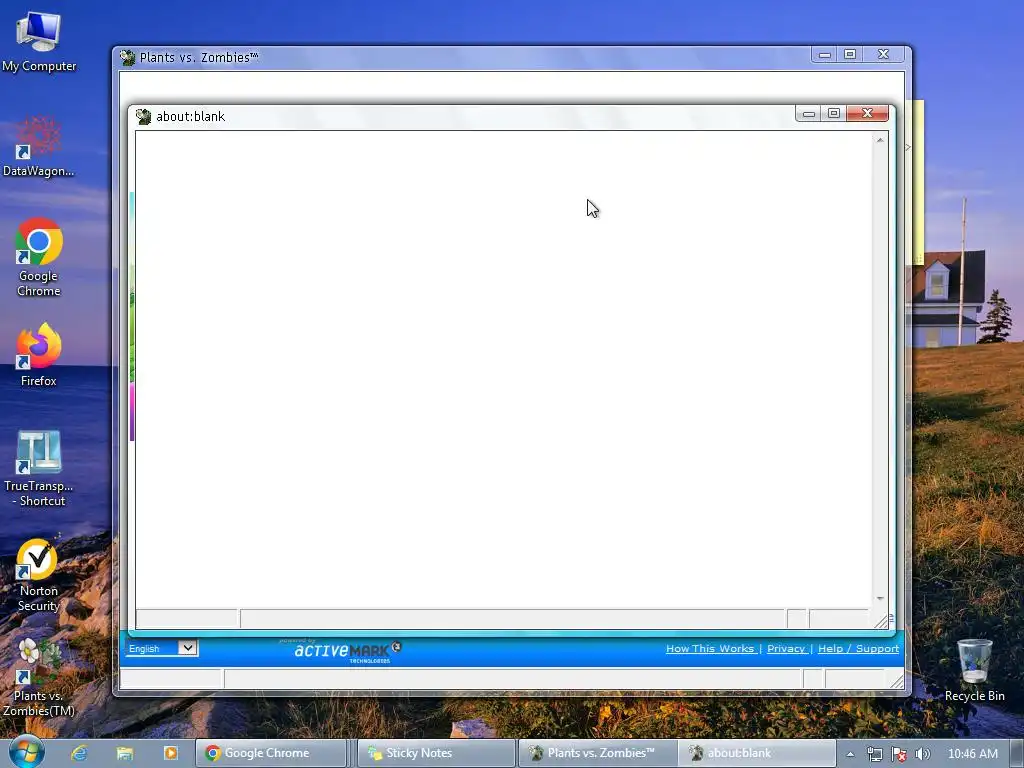This screenshot has width=1024, height=768.
Task: Open Windows Explorer folder in taskbar
Action: [x=125, y=753]
